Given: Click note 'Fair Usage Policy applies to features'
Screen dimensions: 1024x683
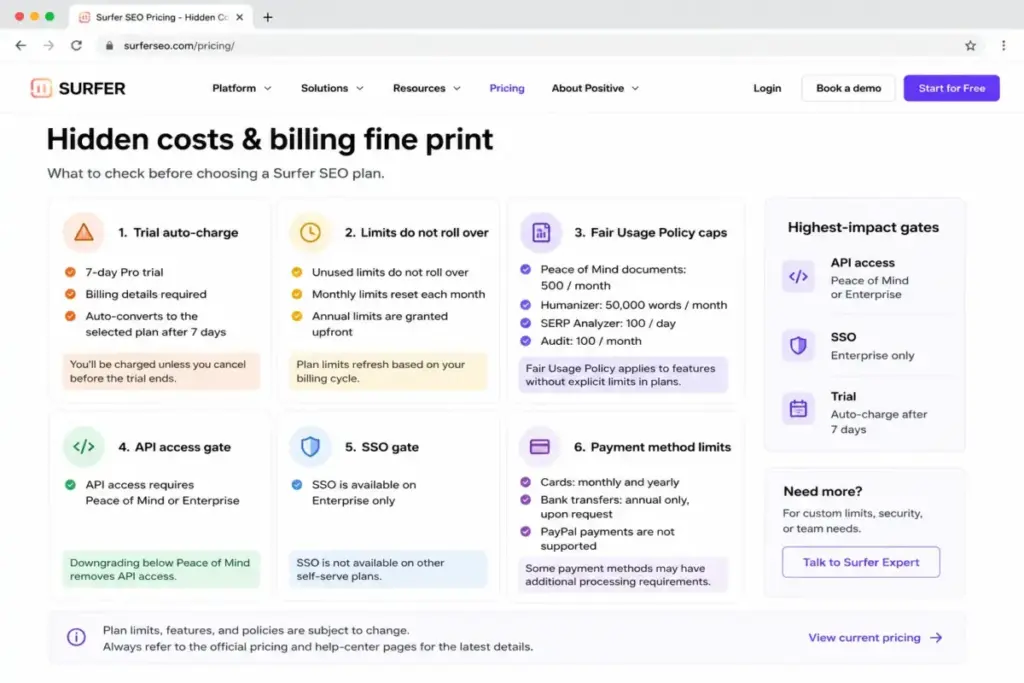Looking at the screenshot, I should pyautogui.click(x=624, y=375).
